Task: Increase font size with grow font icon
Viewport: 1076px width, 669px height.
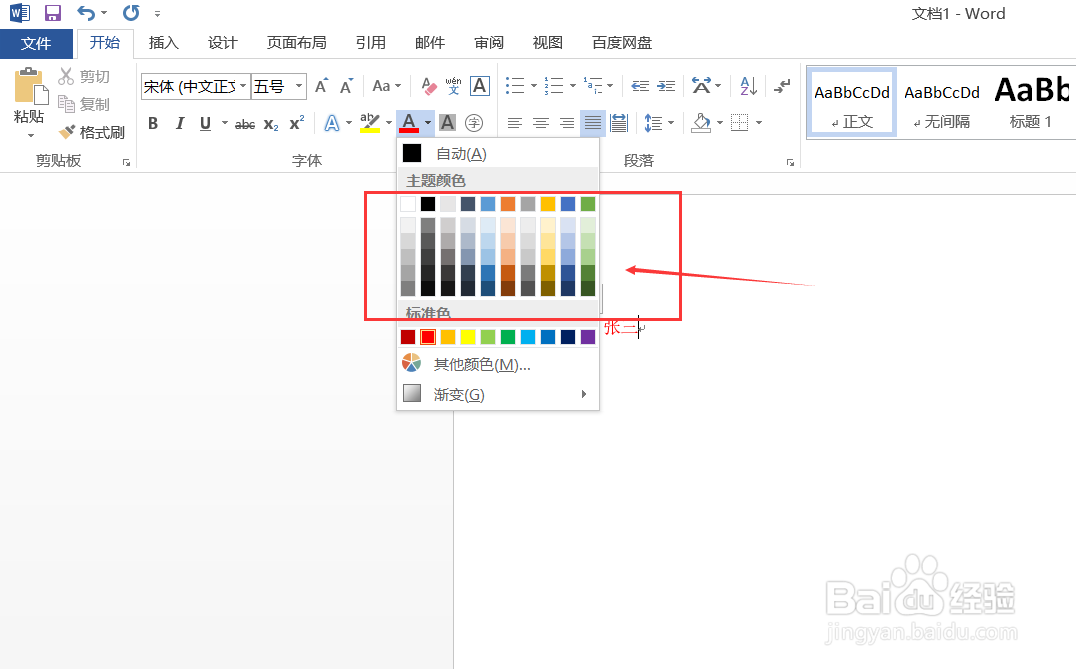Action: pyautogui.click(x=321, y=86)
